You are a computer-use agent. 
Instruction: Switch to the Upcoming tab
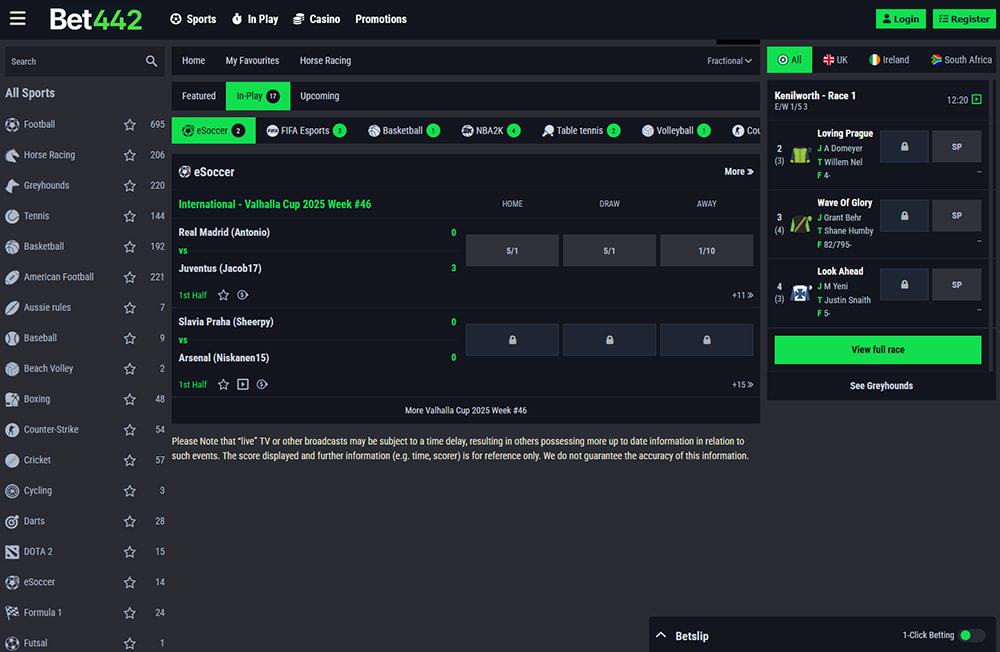pos(319,96)
